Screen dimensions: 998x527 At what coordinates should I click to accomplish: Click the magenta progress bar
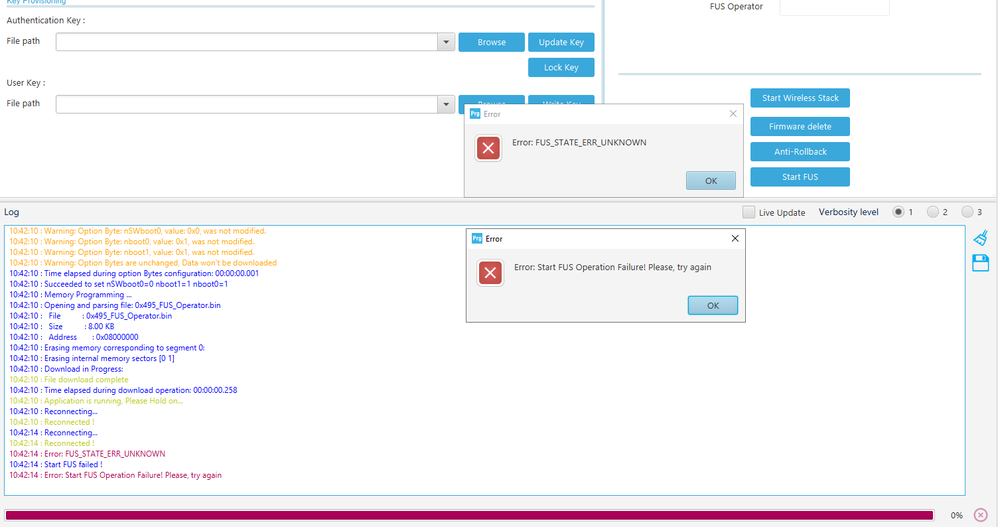click(x=469, y=515)
